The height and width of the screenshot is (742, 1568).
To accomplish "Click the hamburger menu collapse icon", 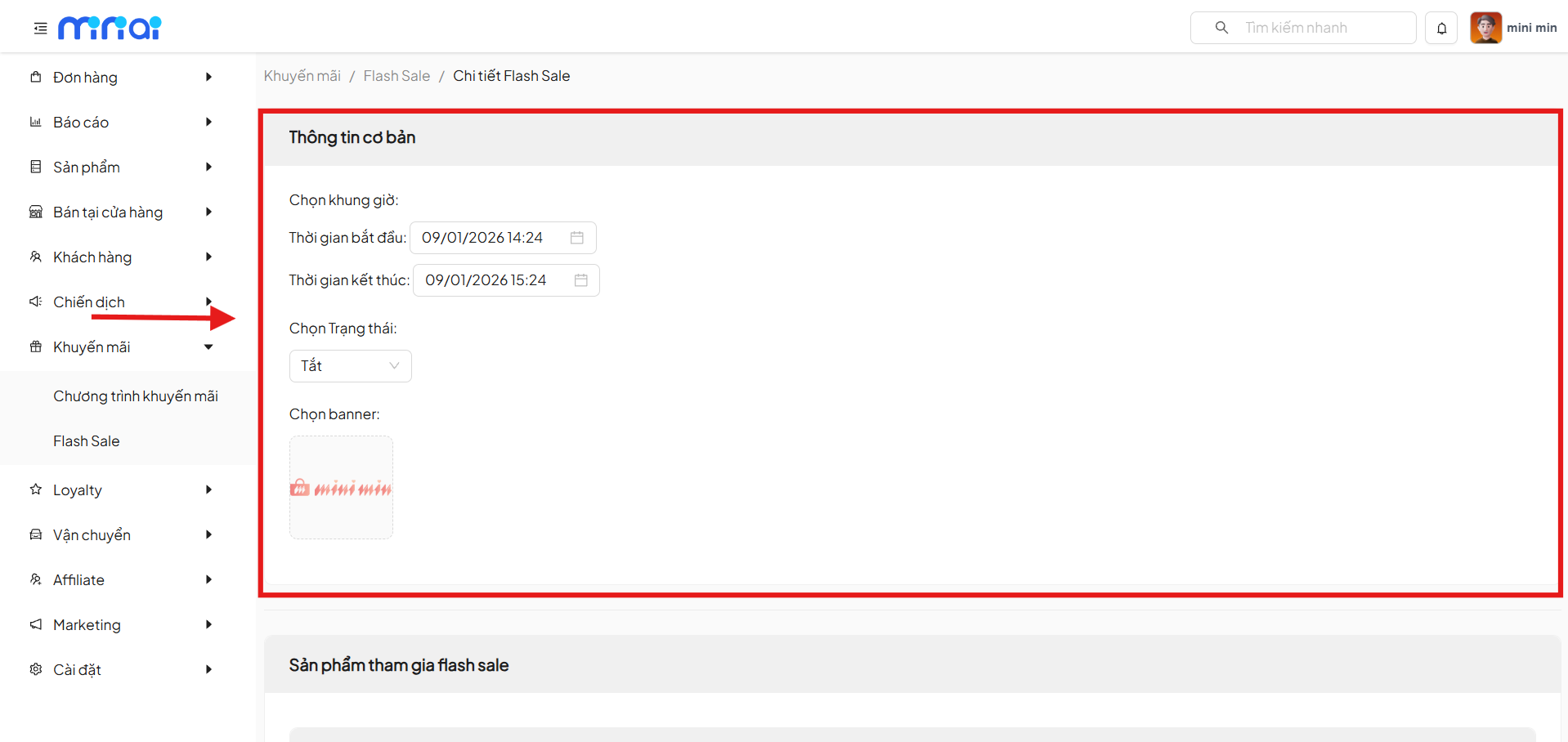I will point(40,29).
